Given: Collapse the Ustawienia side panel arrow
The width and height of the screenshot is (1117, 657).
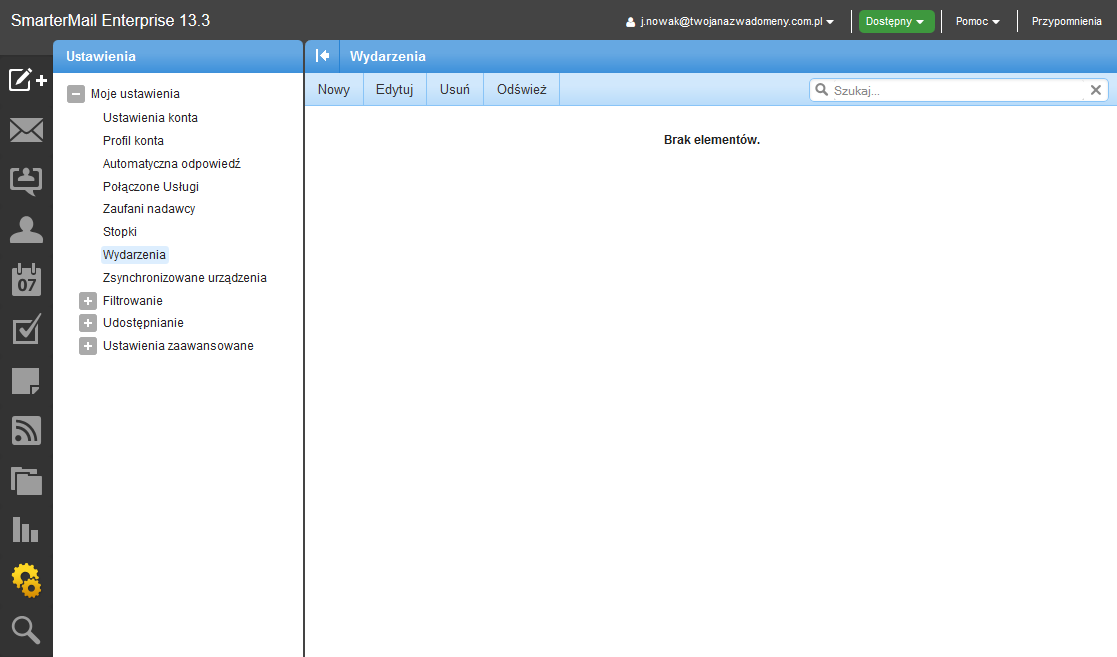Looking at the screenshot, I should [x=322, y=56].
